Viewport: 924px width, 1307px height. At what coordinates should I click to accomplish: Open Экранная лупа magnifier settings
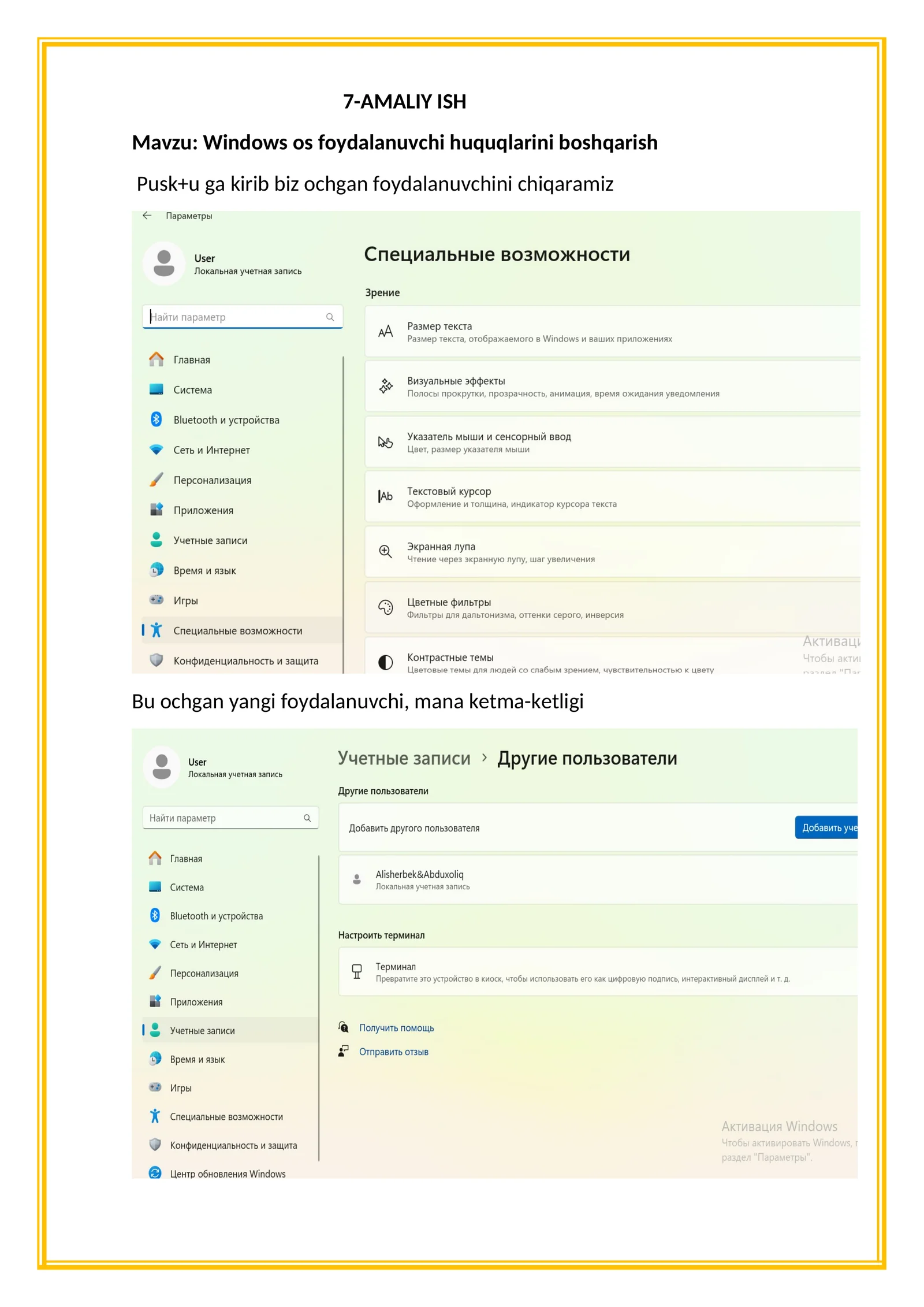[612, 552]
